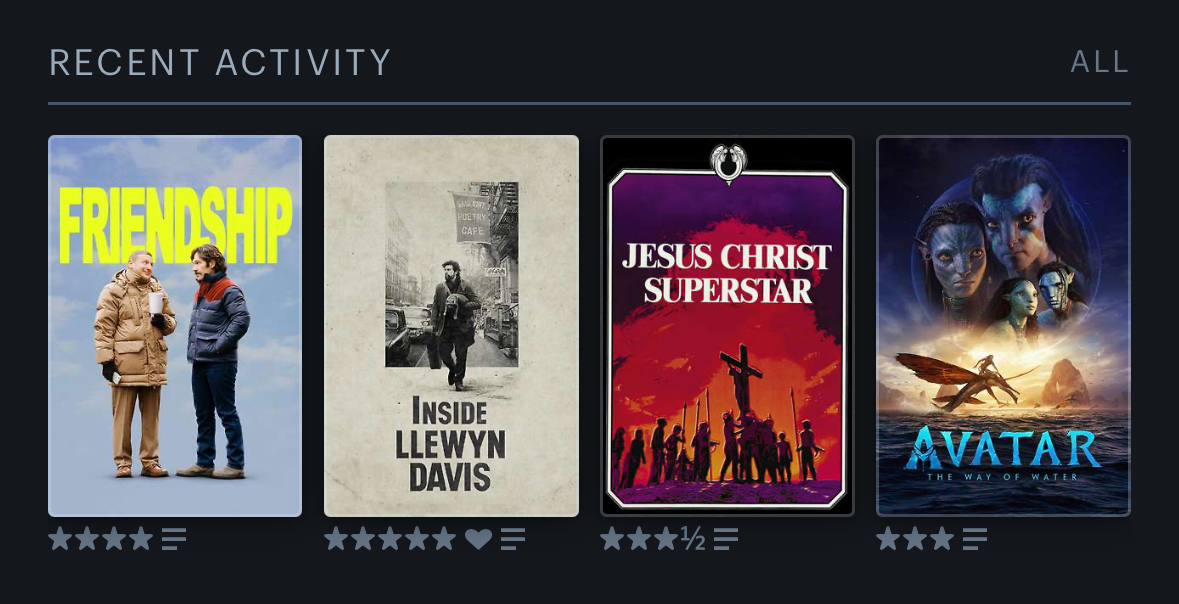View ALL recent activity
The height and width of the screenshot is (604, 1179).
[x=1099, y=62]
